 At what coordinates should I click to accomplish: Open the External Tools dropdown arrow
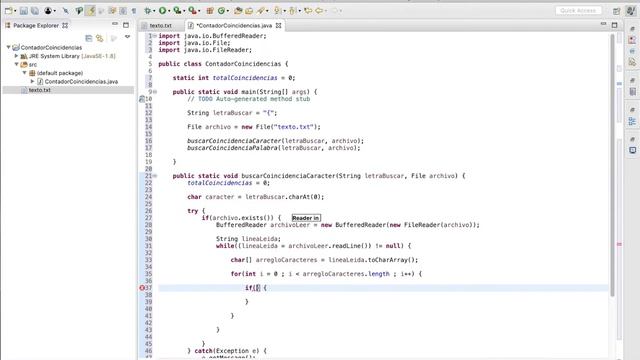[199, 11]
